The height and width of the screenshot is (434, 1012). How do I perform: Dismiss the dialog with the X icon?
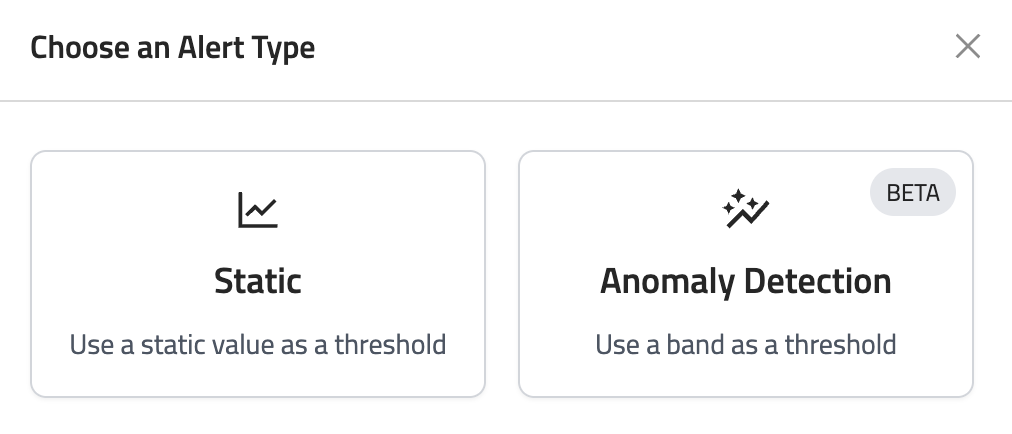pos(967,47)
